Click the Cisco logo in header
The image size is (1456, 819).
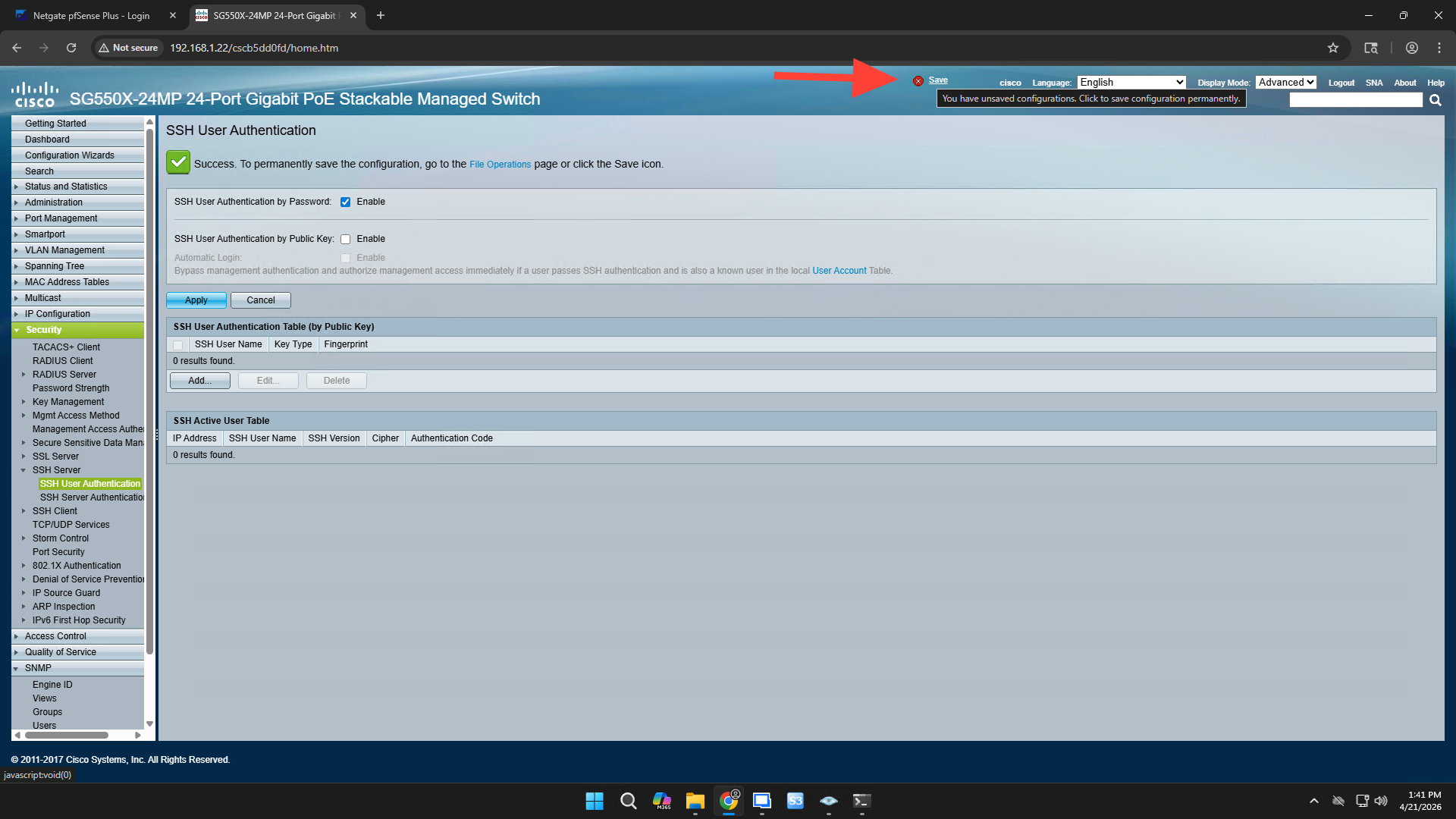[x=35, y=95]
